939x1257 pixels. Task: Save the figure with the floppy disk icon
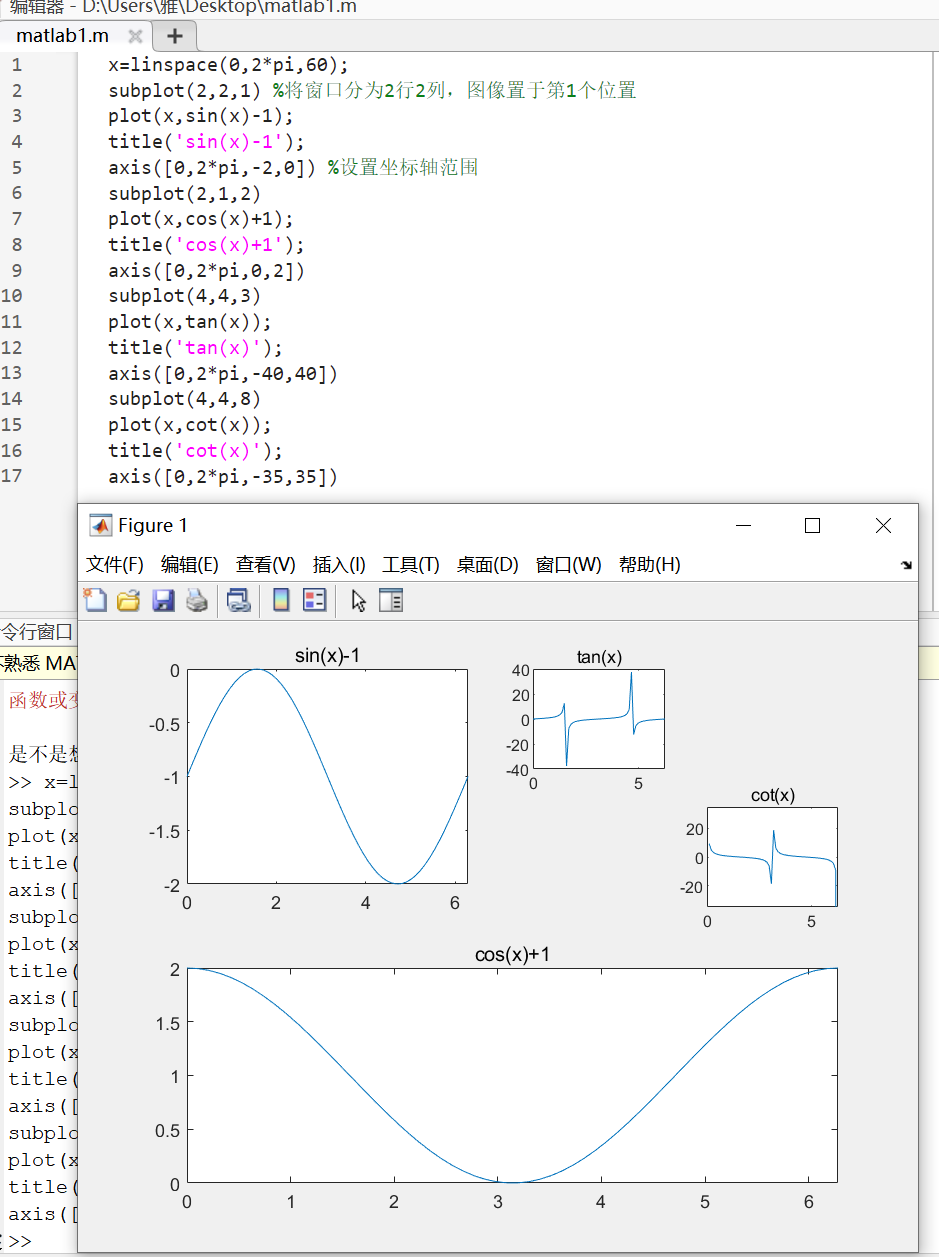163,600
